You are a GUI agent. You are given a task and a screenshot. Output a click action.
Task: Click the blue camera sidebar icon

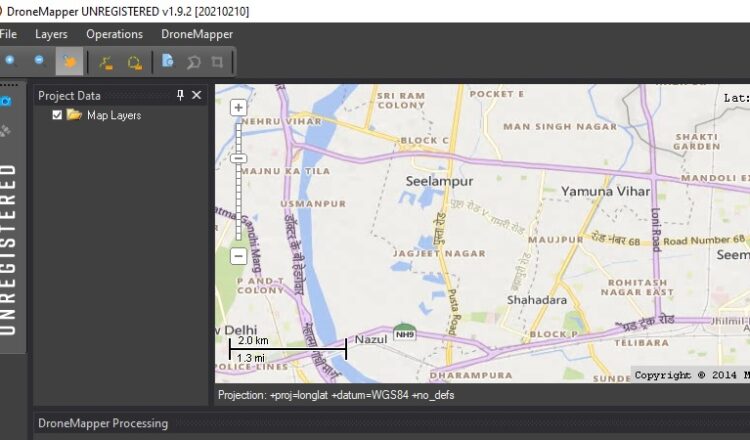6,101
